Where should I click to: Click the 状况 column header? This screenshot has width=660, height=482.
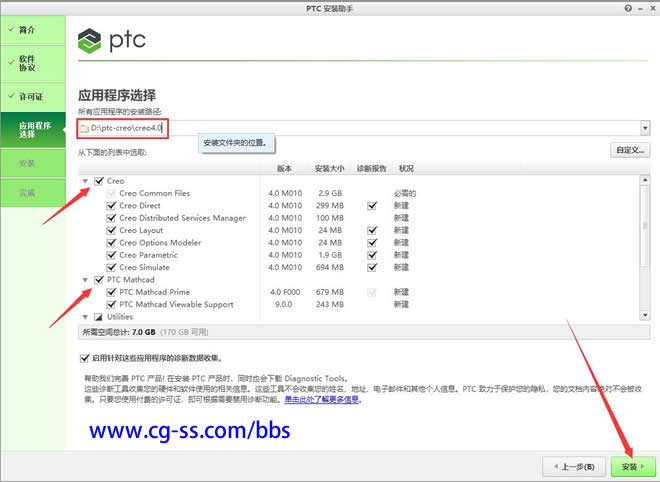pos(406,169)
